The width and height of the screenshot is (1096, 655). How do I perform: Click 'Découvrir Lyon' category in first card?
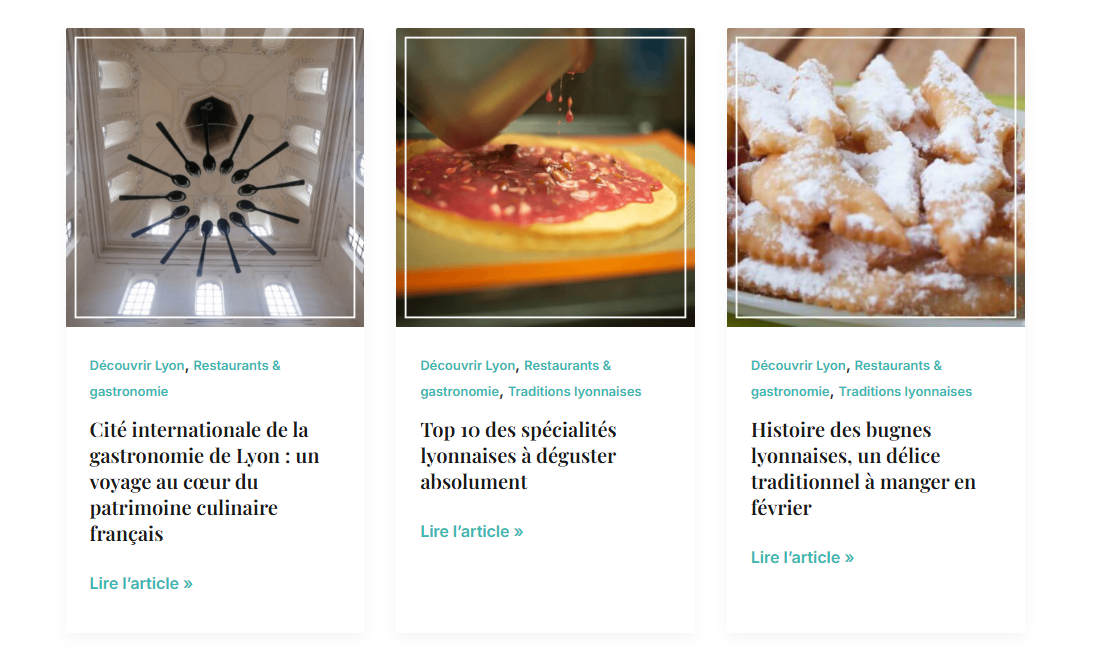137,366
